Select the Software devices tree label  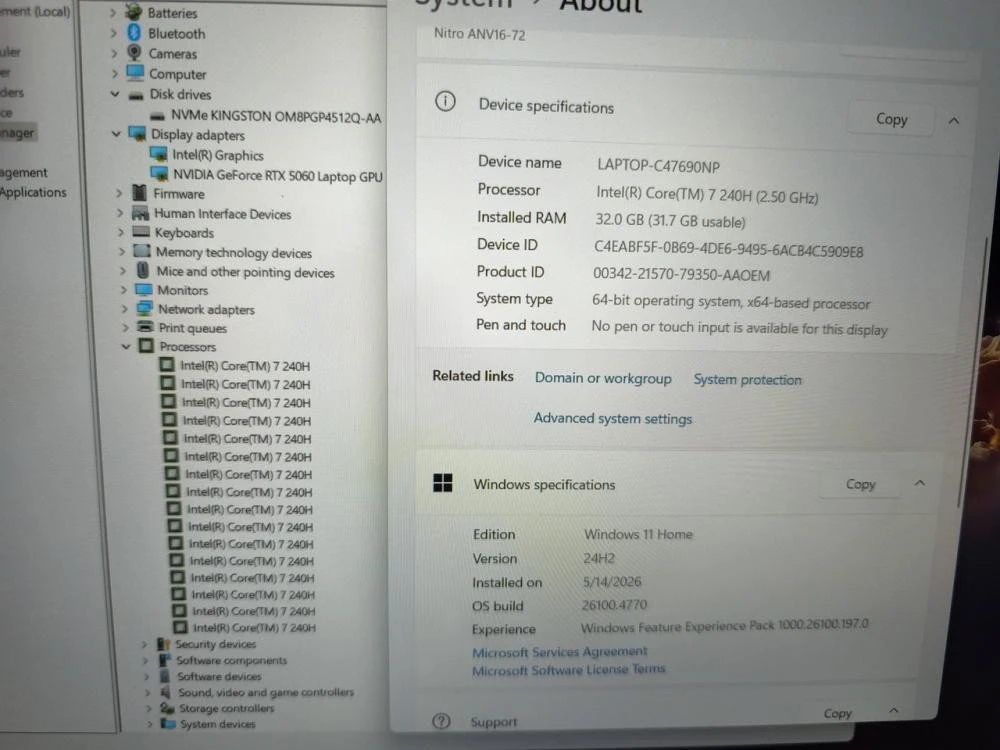[x=219, y=677]
